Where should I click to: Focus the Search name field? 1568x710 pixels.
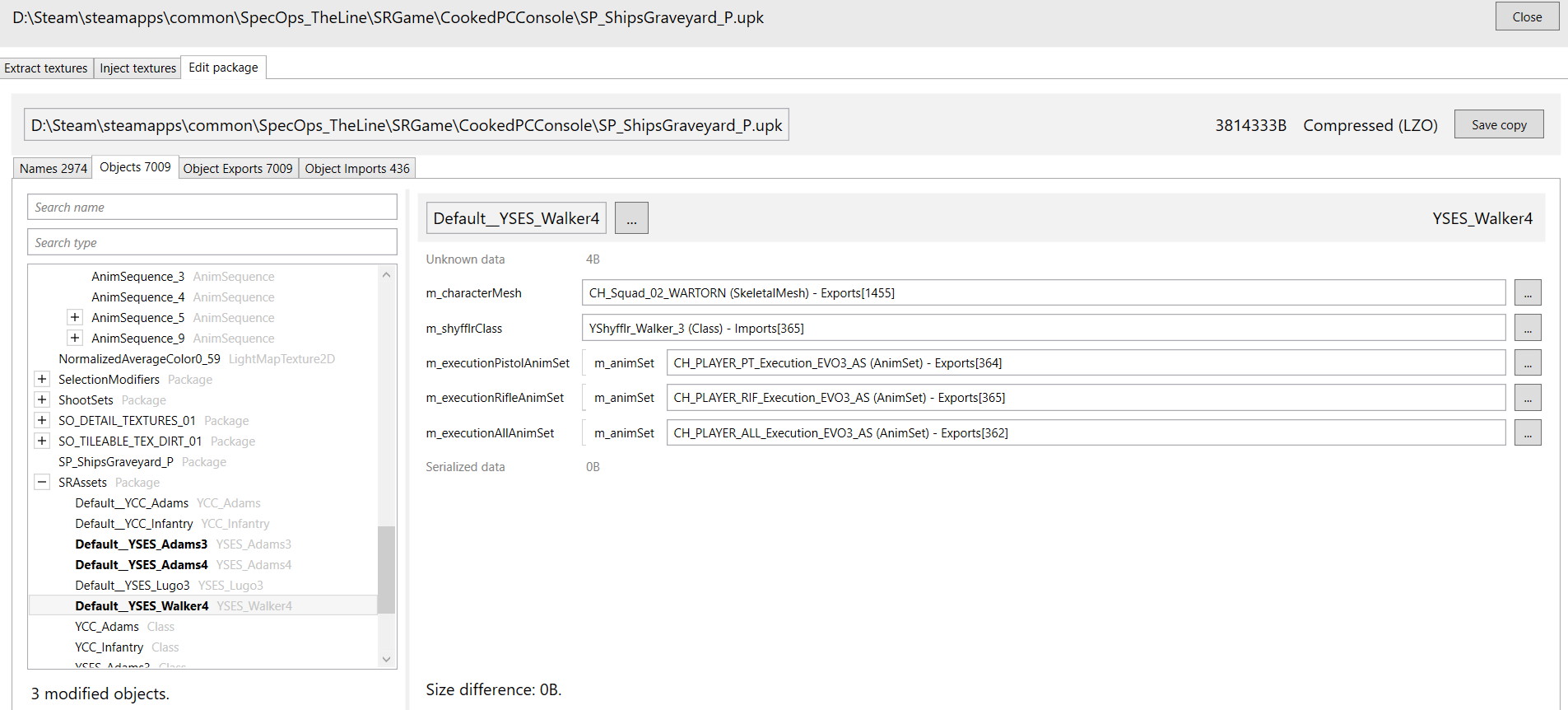coord(212,208)
